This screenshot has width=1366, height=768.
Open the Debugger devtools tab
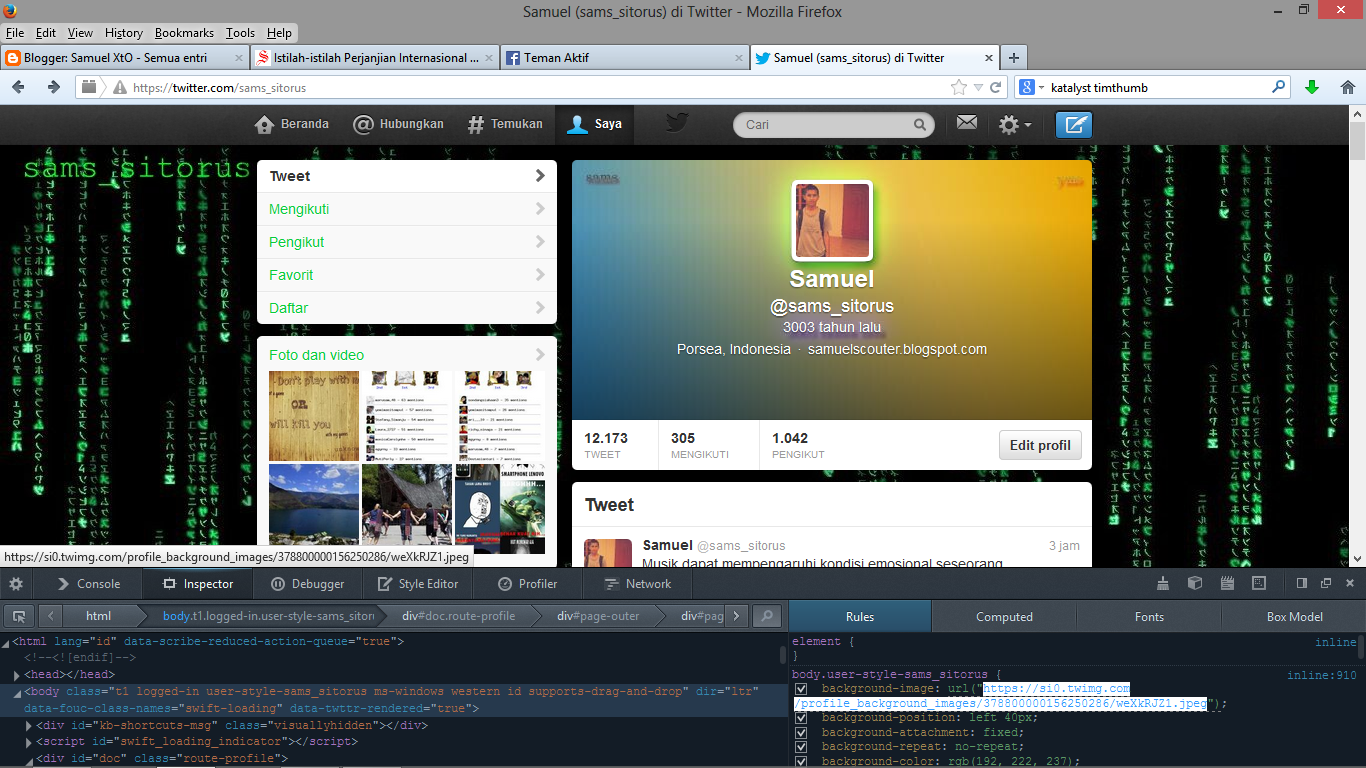click(x=308, y=584)
